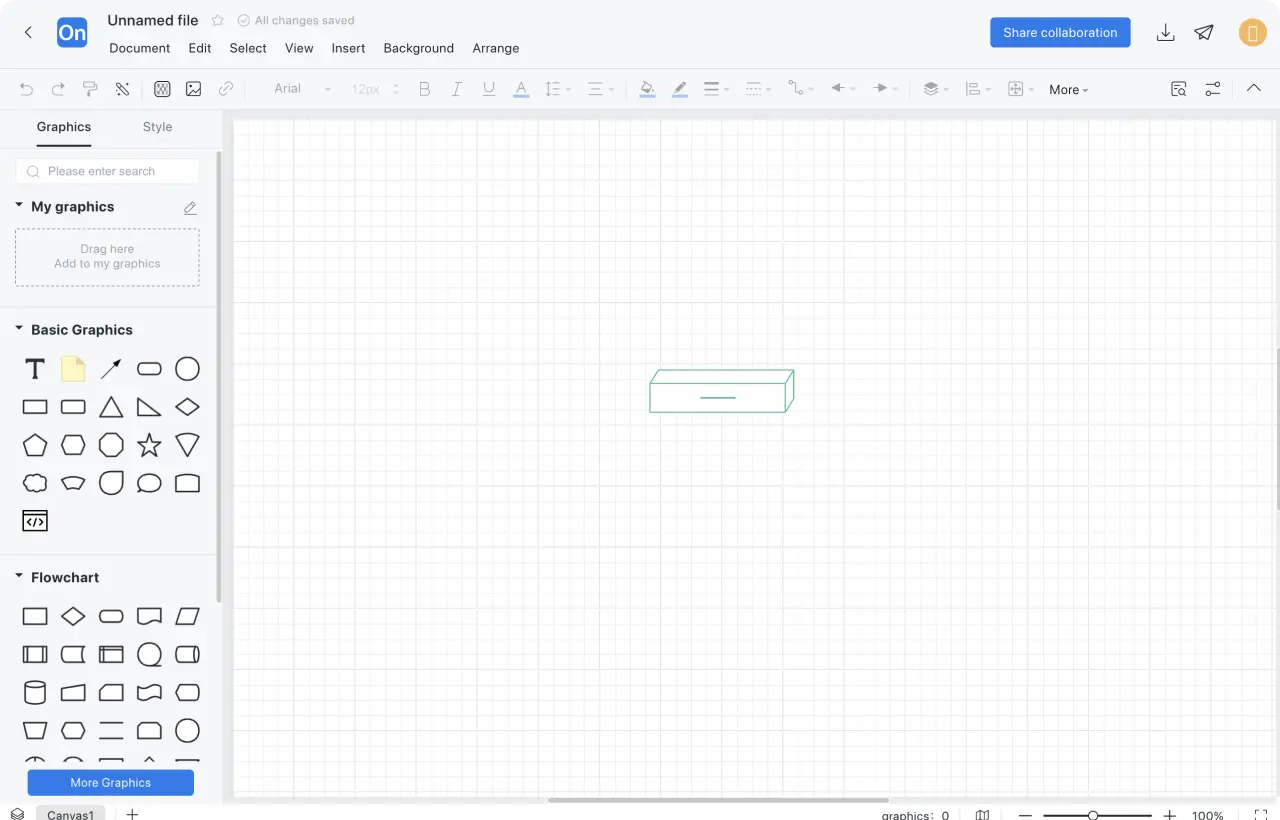
Task: Switch to the Style tab
Action: coord(157,127)
